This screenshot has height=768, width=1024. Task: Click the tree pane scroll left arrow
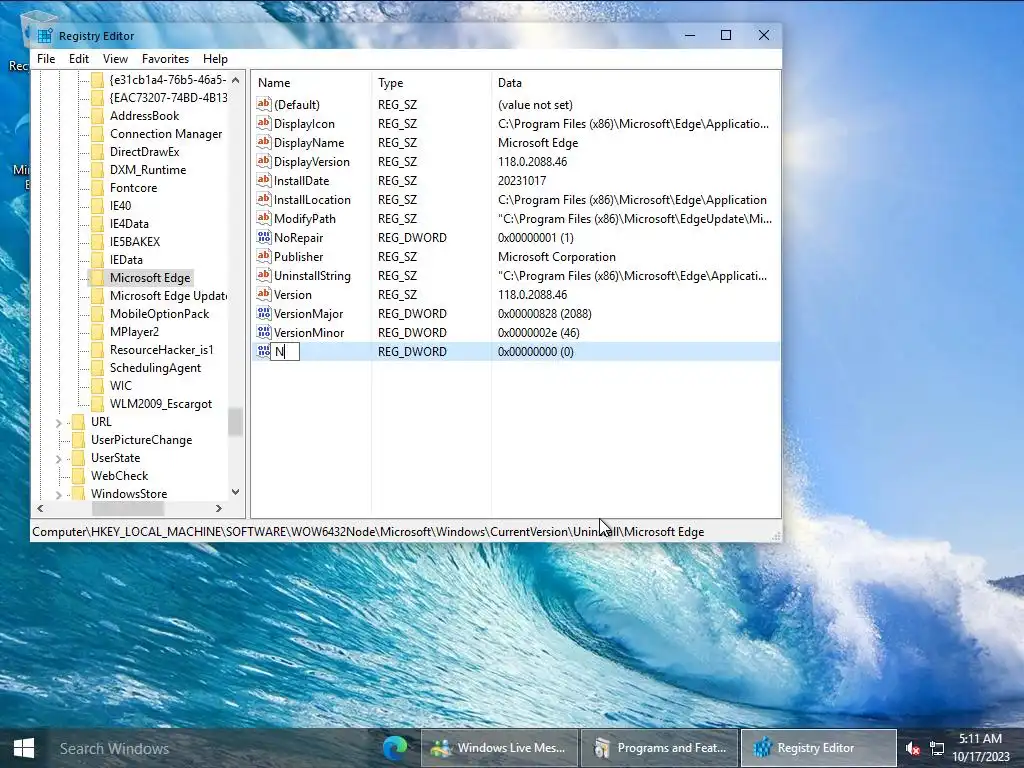[40, 508]
